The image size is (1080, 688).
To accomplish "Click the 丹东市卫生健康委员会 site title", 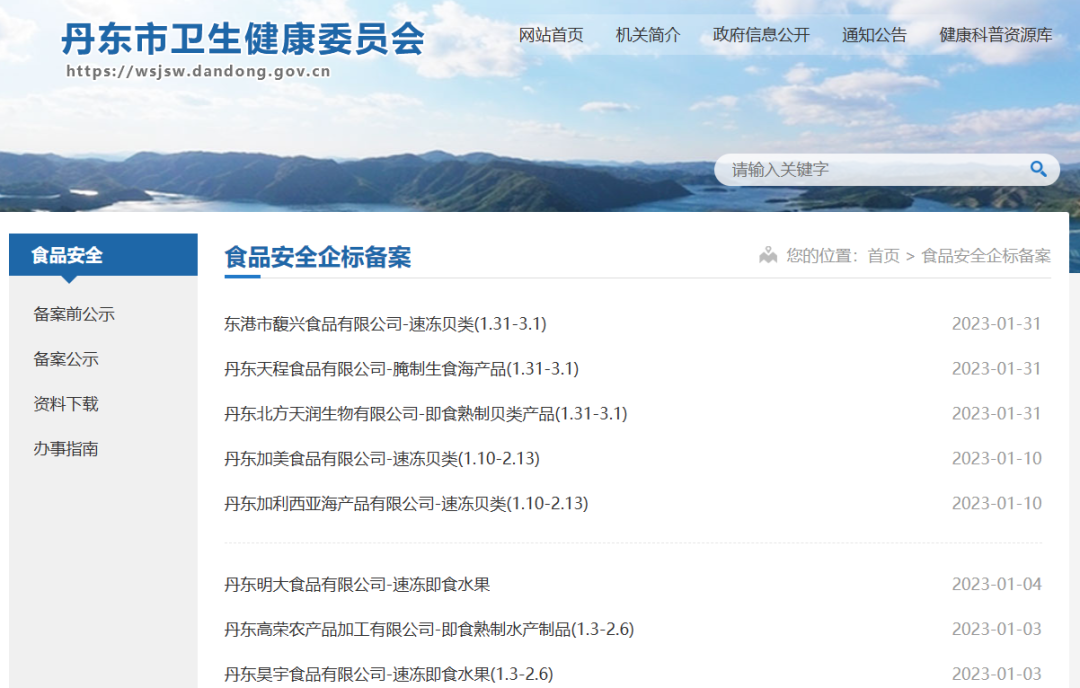I will click(x=243, y=38).
